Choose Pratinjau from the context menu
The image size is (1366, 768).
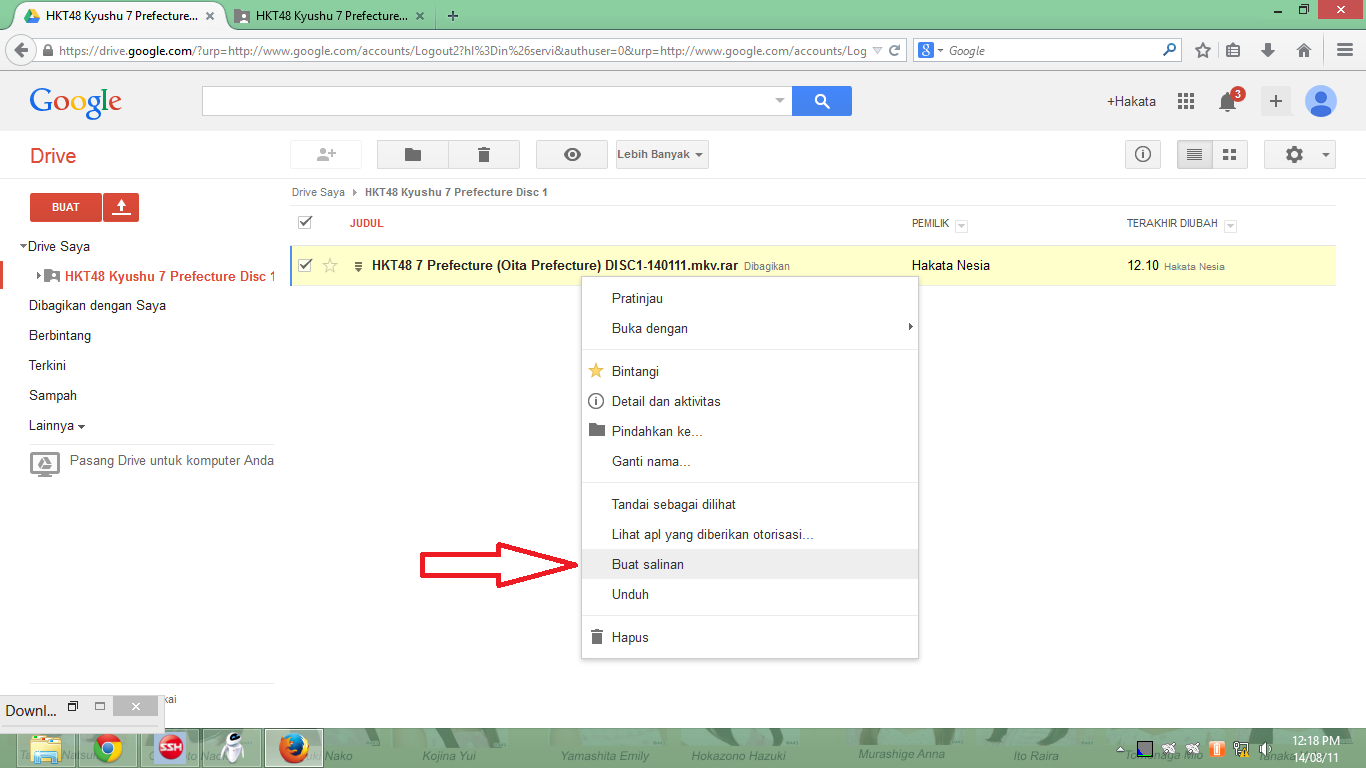pyautogui.click(x=750, y=298)
